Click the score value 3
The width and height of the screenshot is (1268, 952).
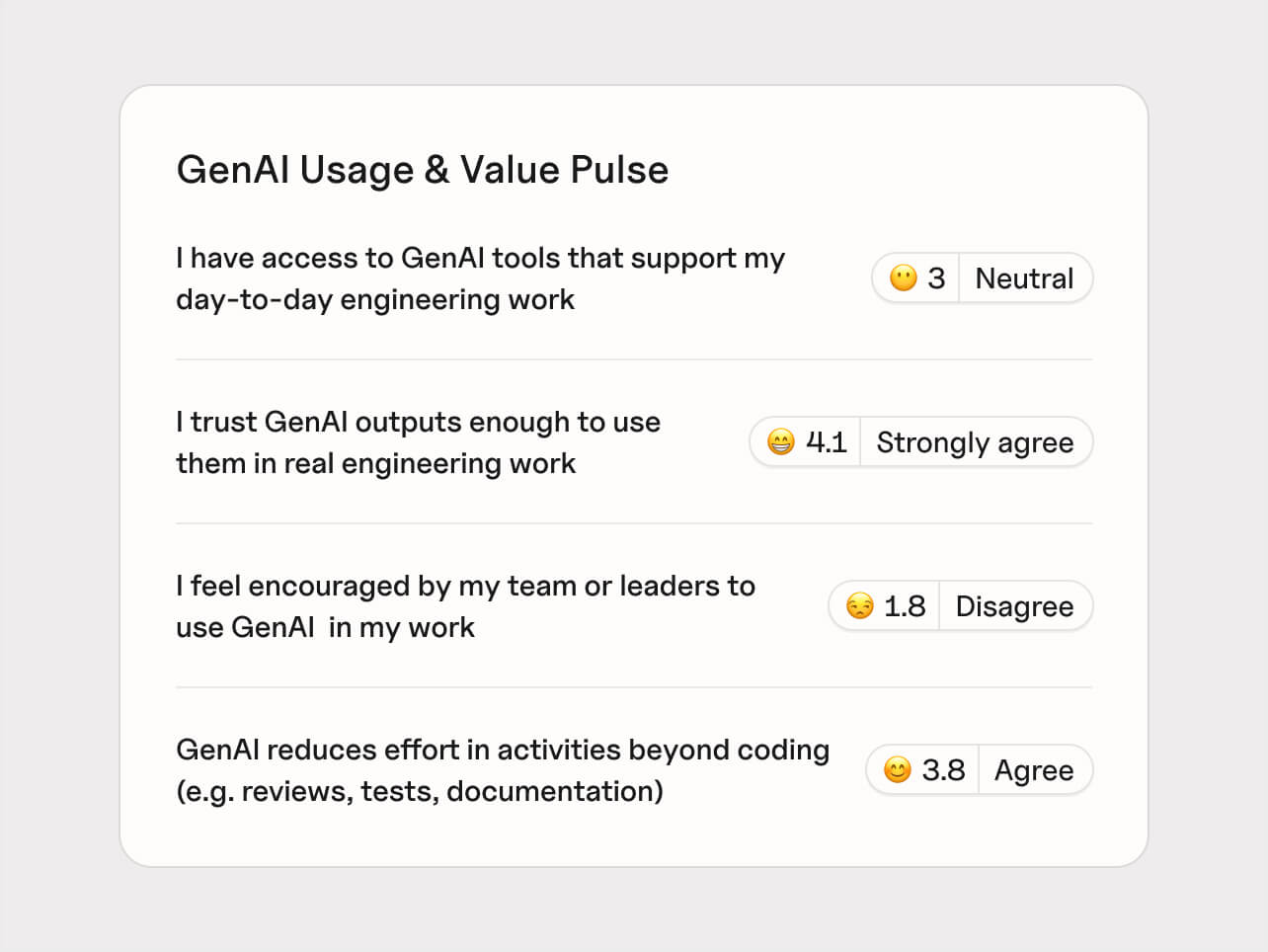[x=936, y=278]
